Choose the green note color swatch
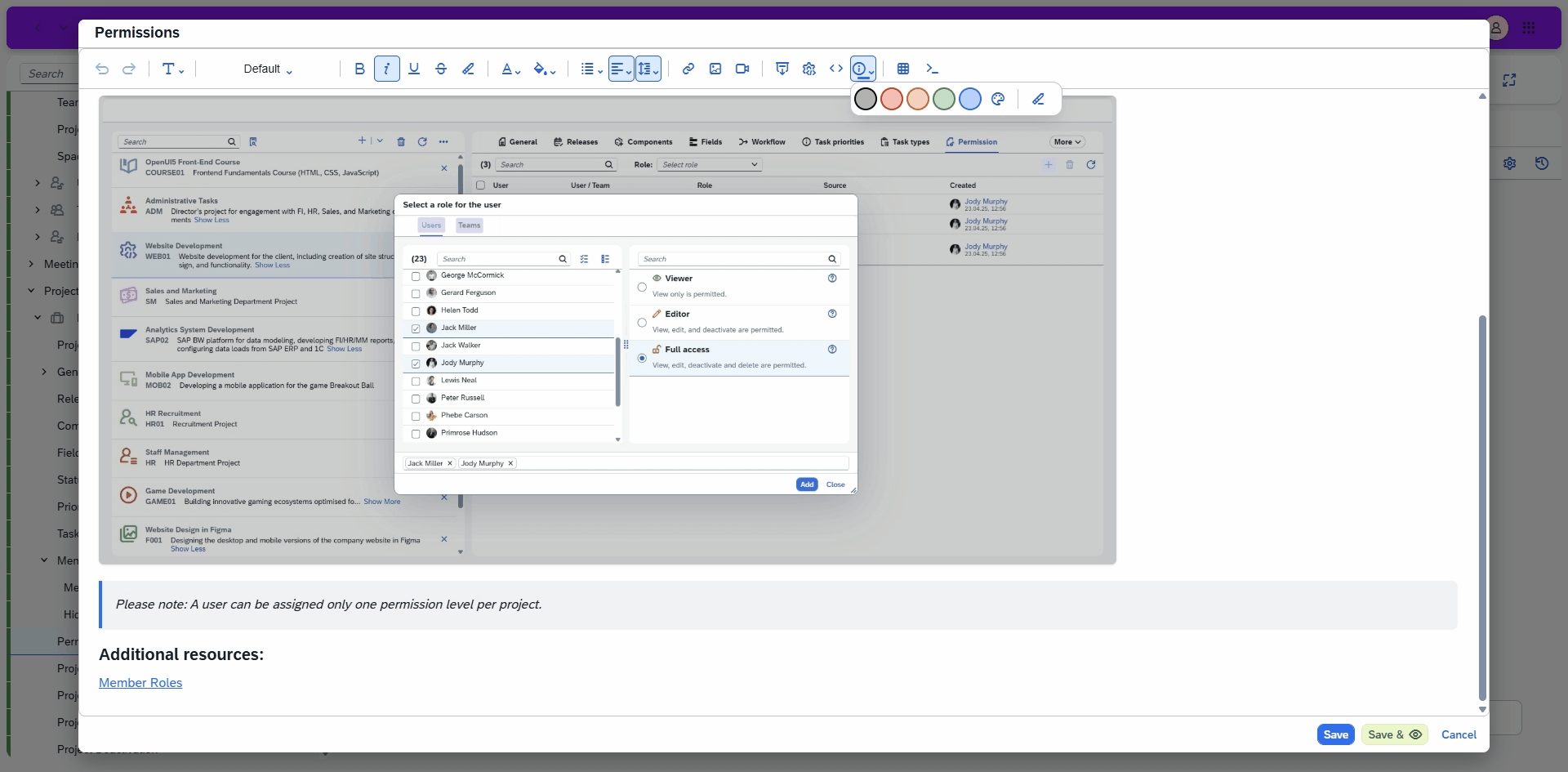 click(944, 99)
